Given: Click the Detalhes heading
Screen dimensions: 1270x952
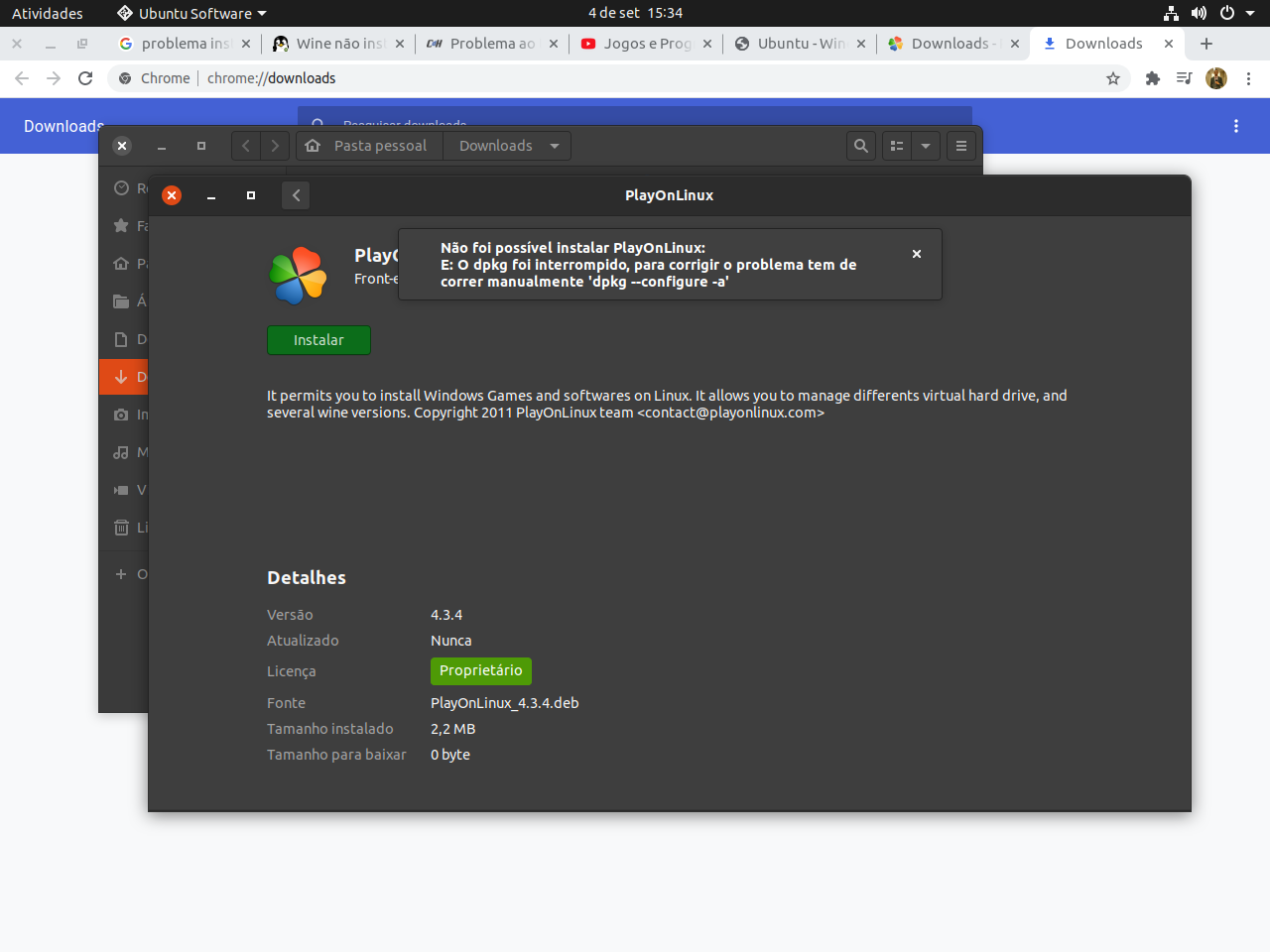Looking at the screenshot, I should (307, 578).
